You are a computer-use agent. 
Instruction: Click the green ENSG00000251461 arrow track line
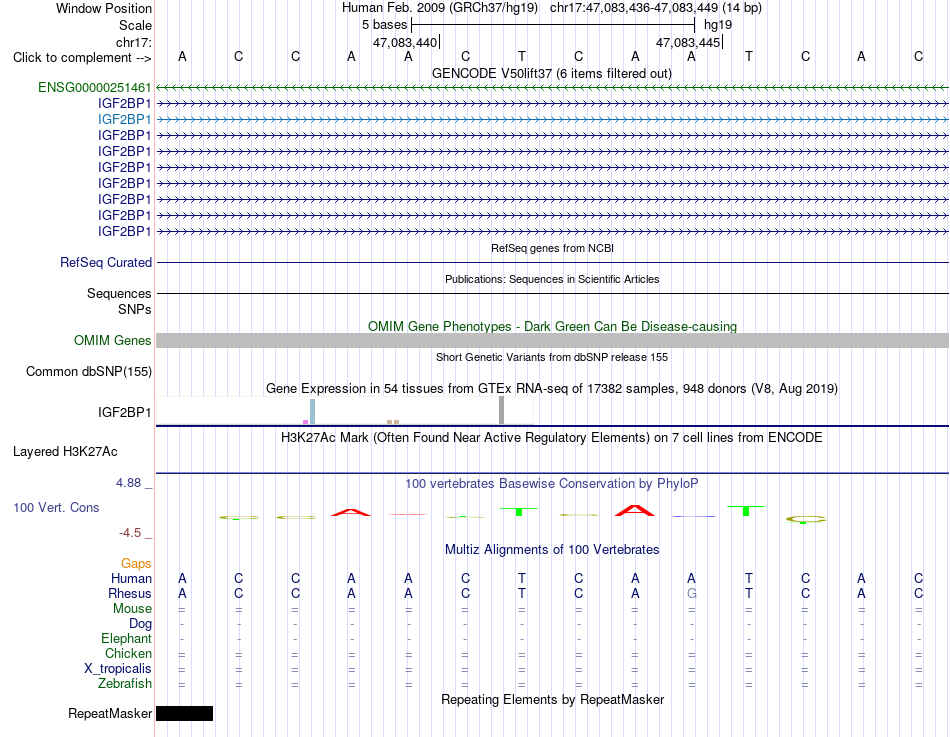(553, 88)
